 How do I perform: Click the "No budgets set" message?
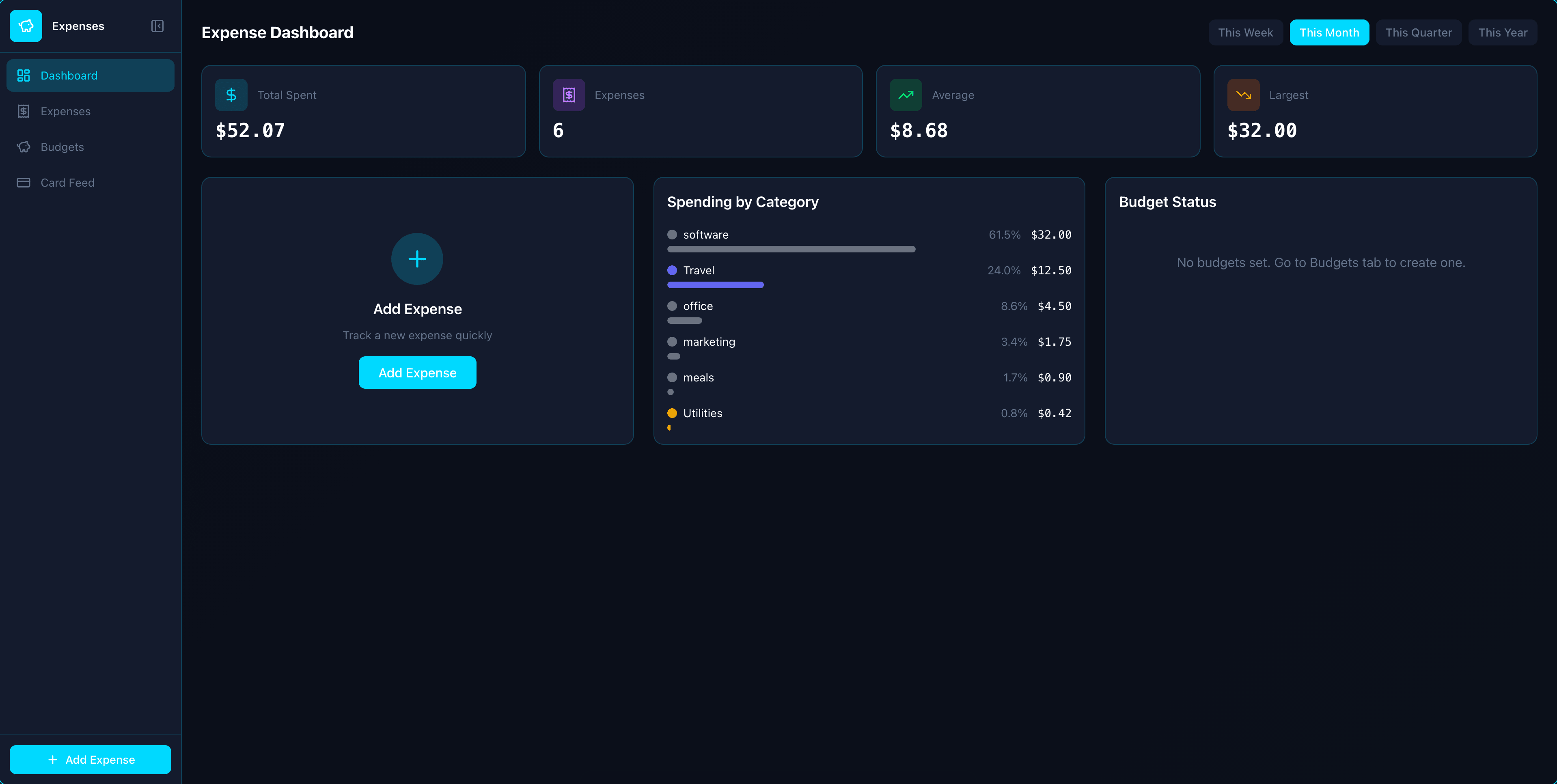[x=1321, y=262]
